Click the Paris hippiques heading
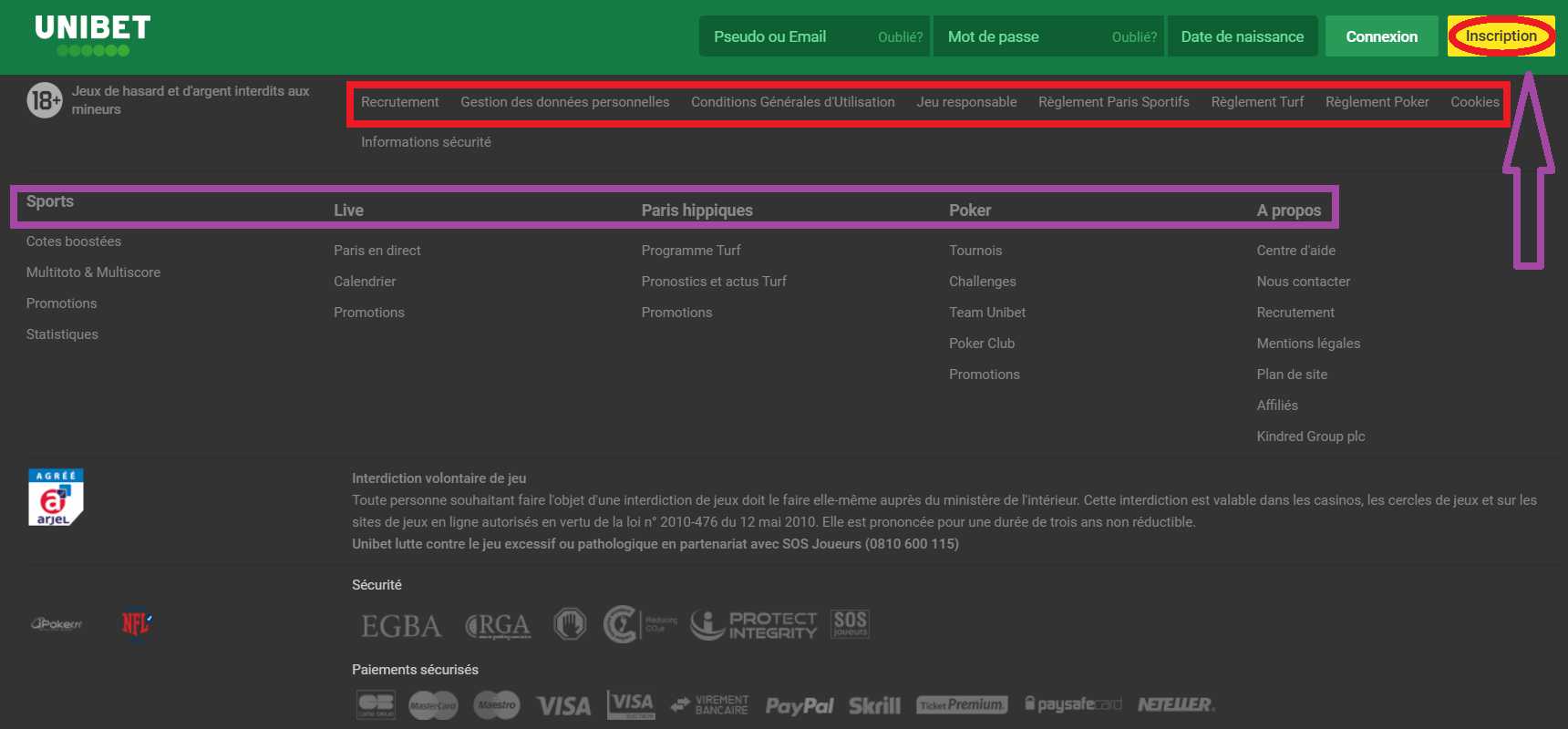The width and height of the screenshot is (1568, 729). click(696, 210)
